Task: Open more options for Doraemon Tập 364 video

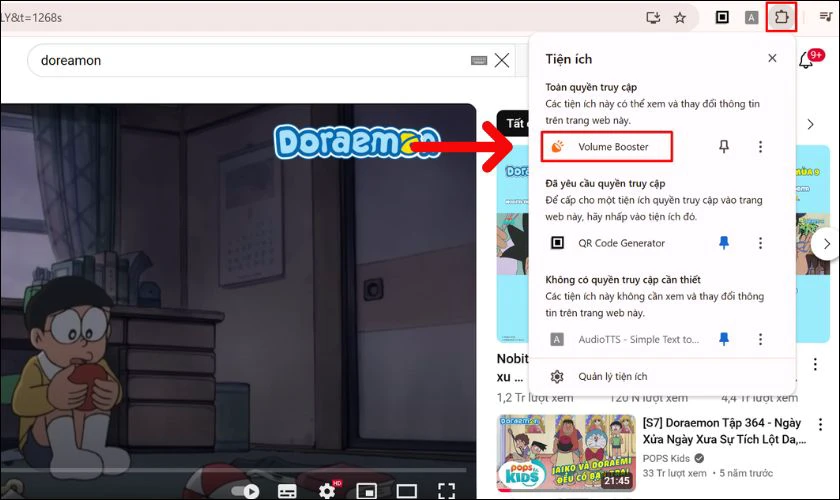Action: point(820,425)
